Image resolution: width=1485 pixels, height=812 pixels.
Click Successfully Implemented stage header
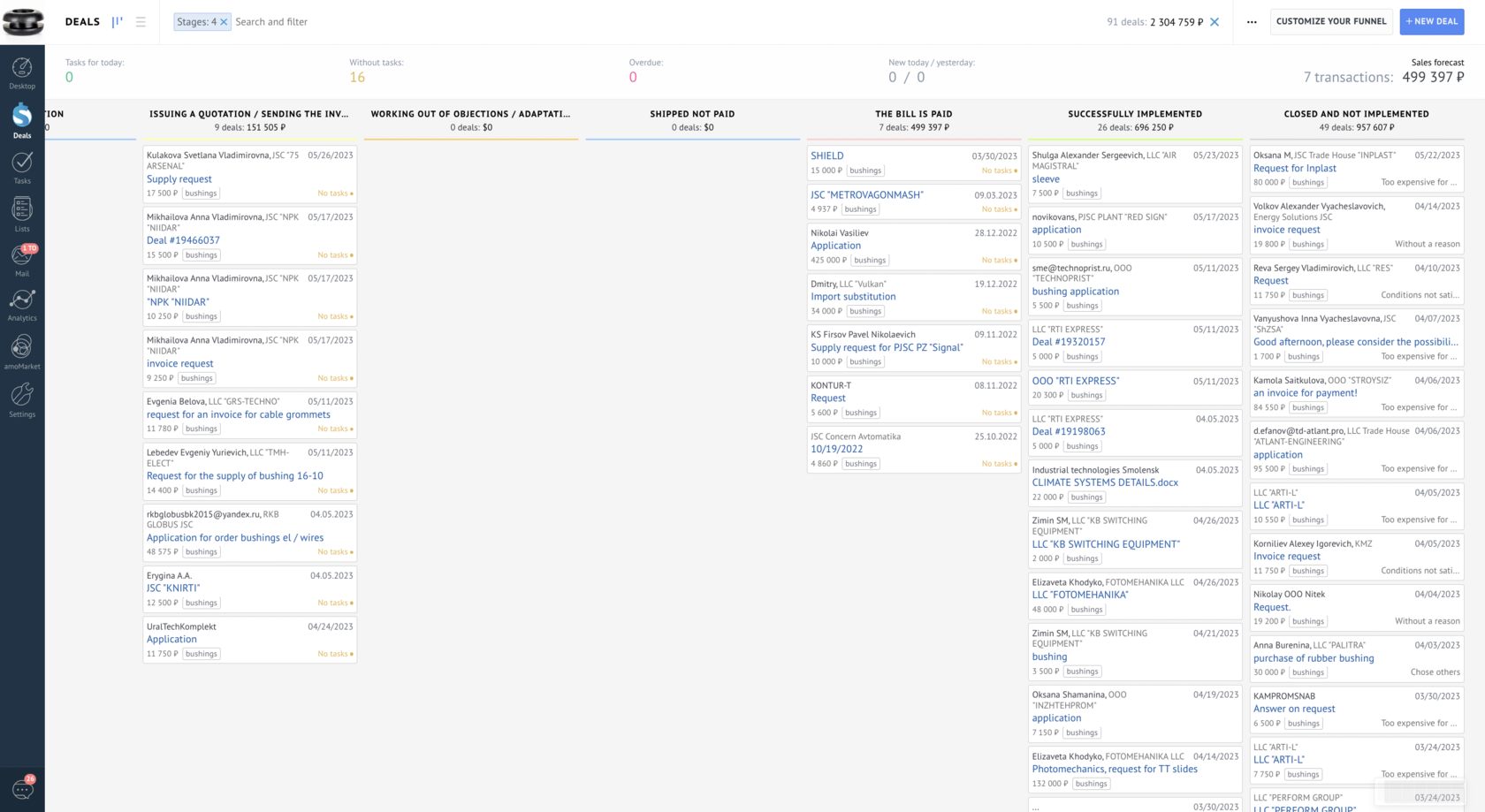pos(1135,114)
